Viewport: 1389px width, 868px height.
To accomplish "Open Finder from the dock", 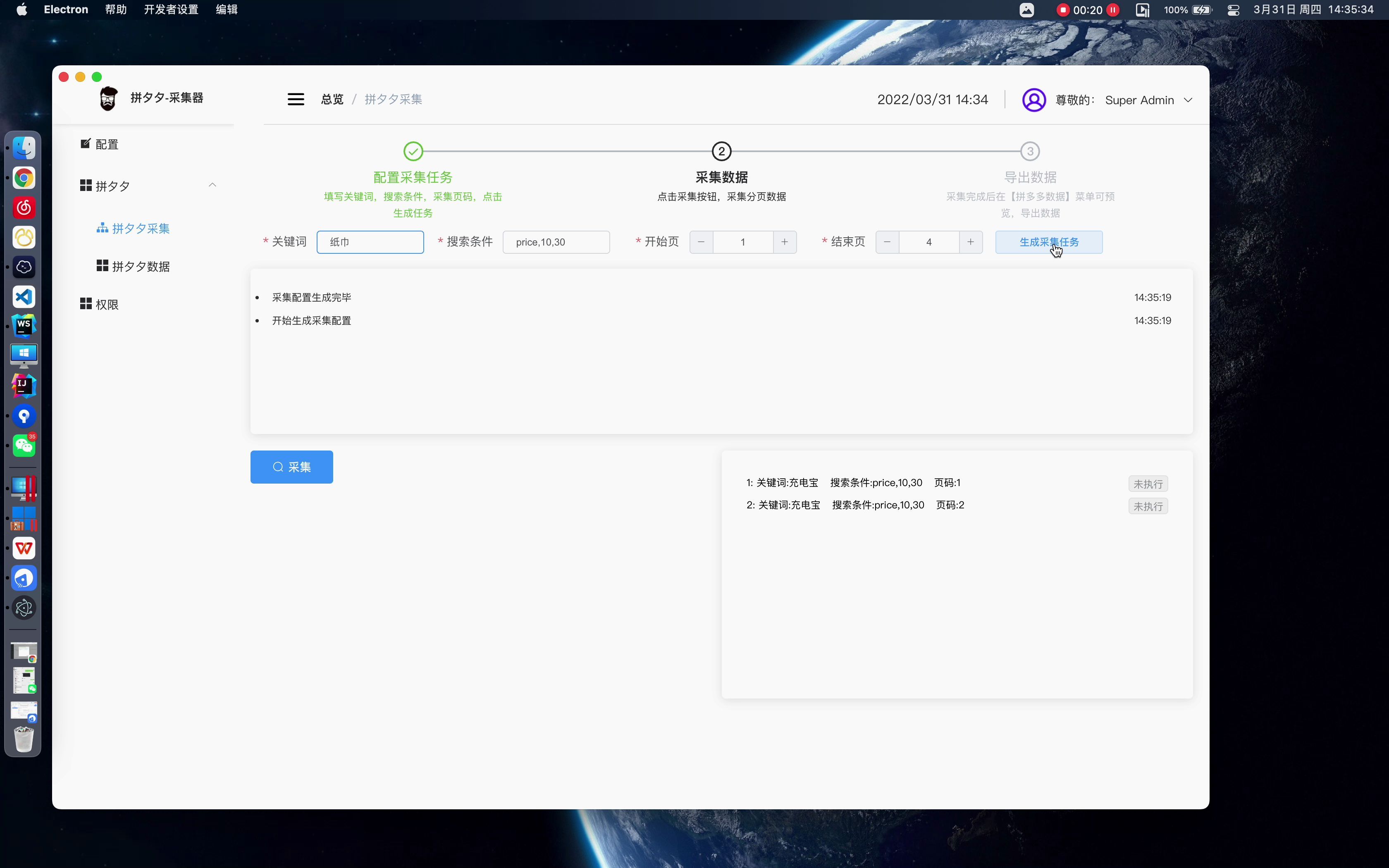I will tap(24, 148).
